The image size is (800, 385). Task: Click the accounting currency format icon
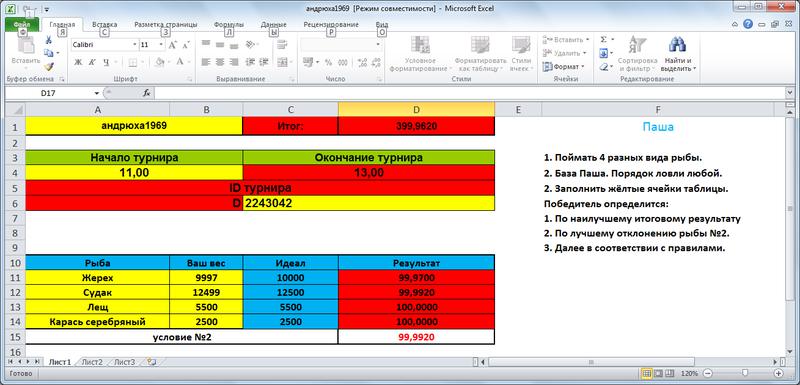[x=308, y=62]
